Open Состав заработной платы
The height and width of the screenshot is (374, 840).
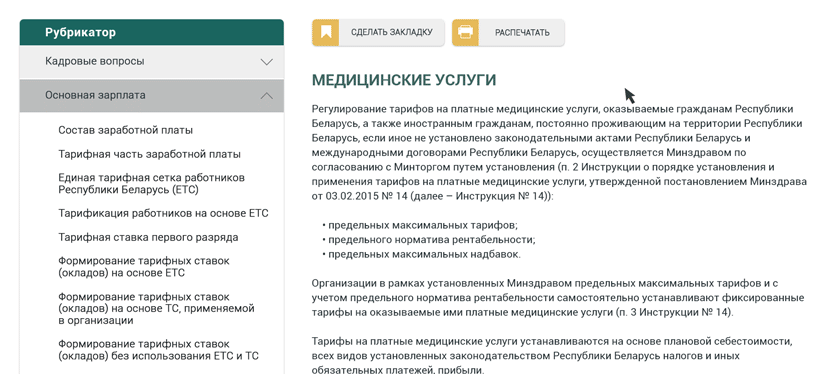(x=125, y=130)
